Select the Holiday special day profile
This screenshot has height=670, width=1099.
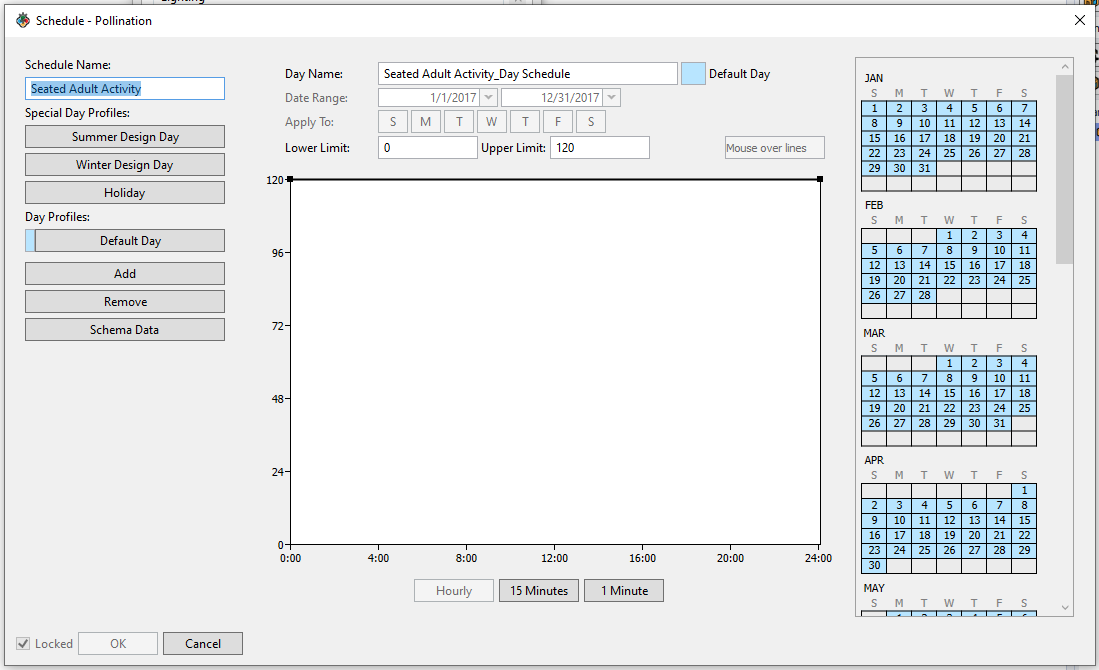point(125,193)
